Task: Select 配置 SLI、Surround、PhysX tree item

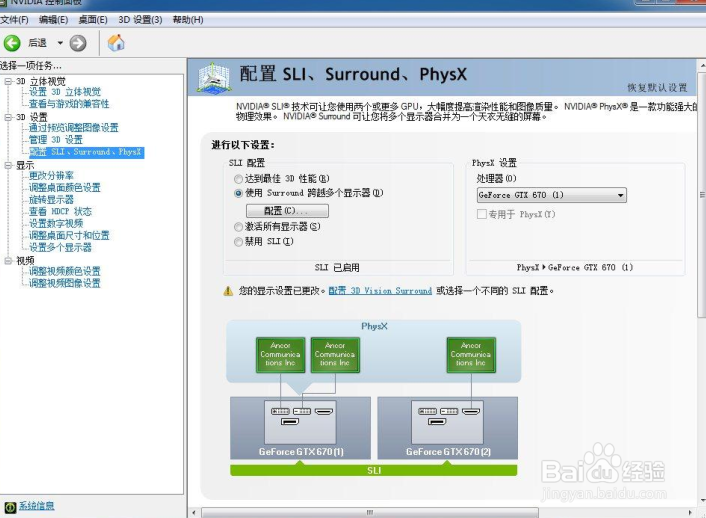Action: 86,152
